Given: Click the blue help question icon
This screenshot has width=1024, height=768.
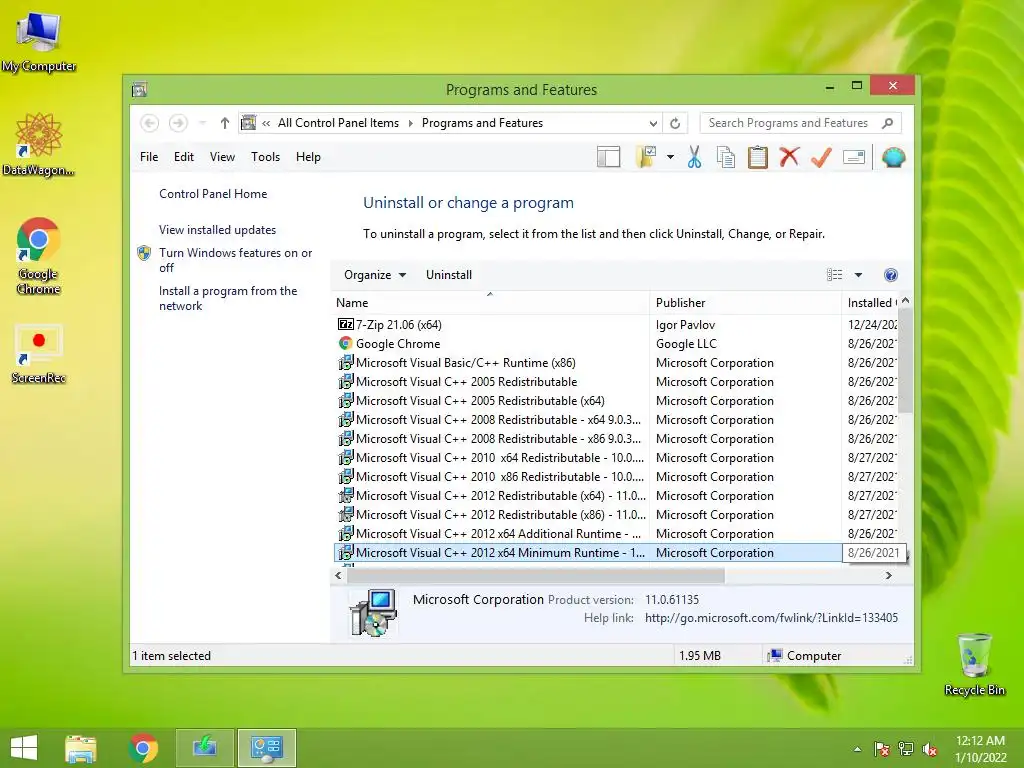Looking at the screenshot, I should click(x=891, y=275).
